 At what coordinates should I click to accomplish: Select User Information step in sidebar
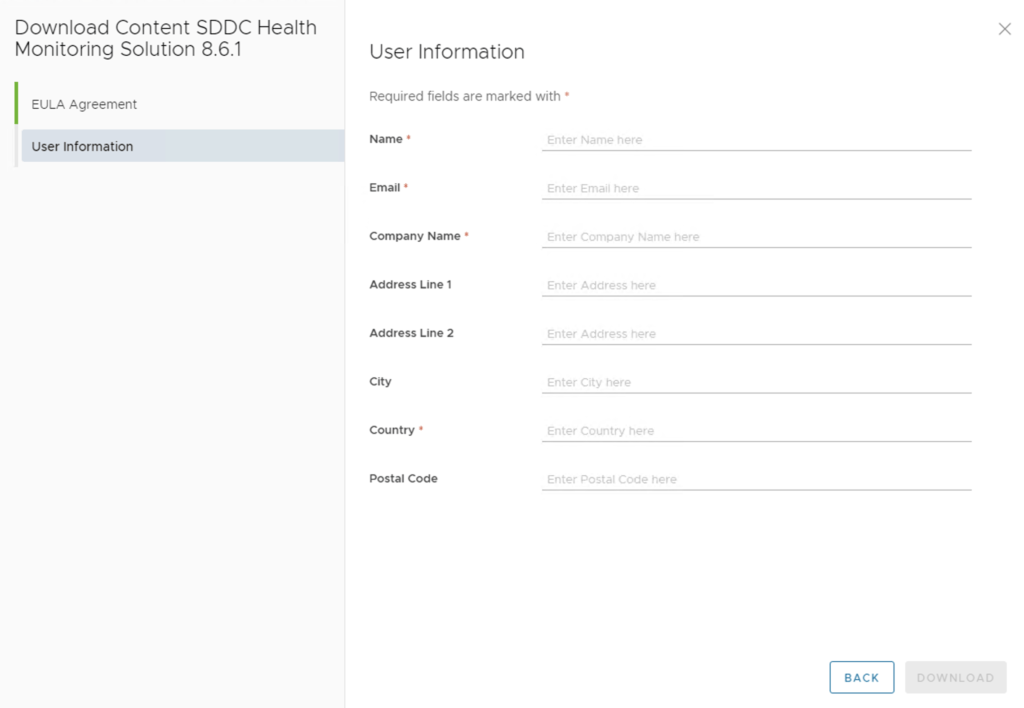(x=82, y=146)
